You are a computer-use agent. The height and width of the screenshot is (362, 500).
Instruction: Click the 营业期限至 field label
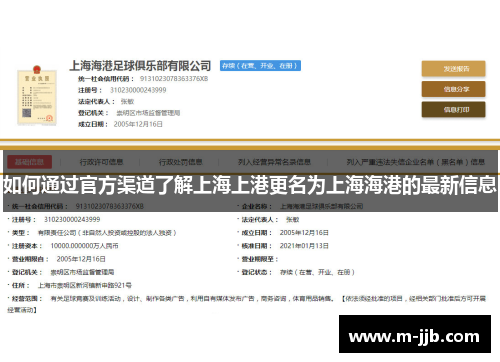tap(259, 259)
